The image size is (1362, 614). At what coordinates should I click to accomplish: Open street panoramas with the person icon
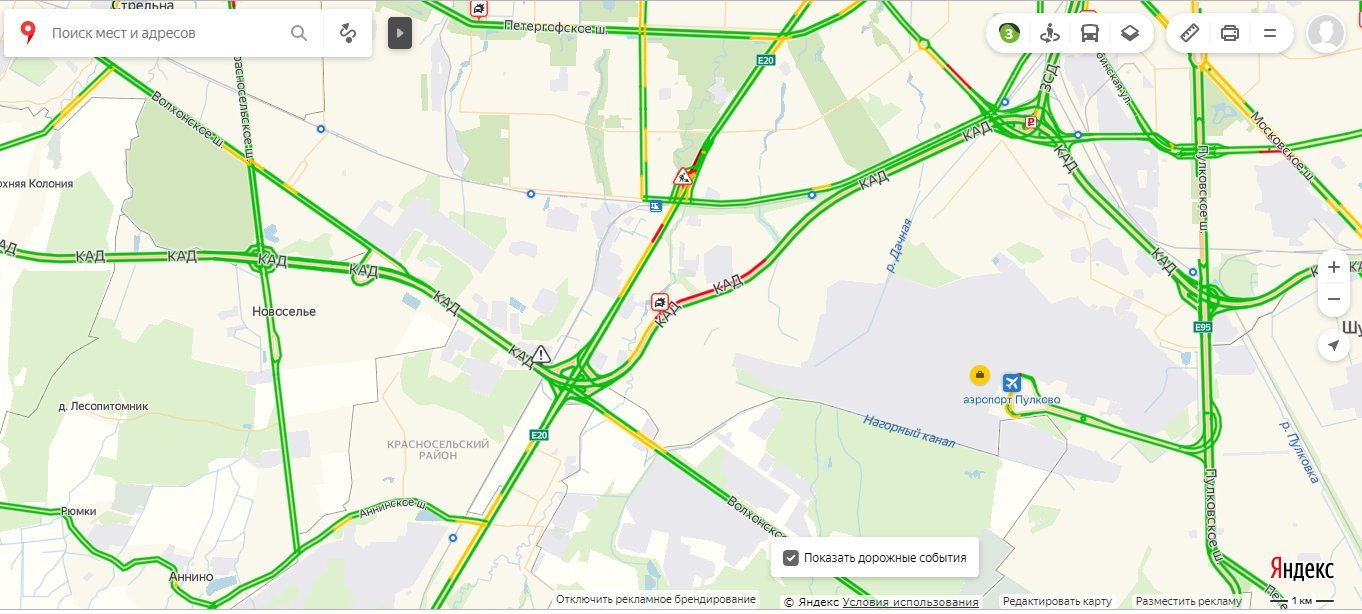pyautogui.click(x=1049, y=33)
